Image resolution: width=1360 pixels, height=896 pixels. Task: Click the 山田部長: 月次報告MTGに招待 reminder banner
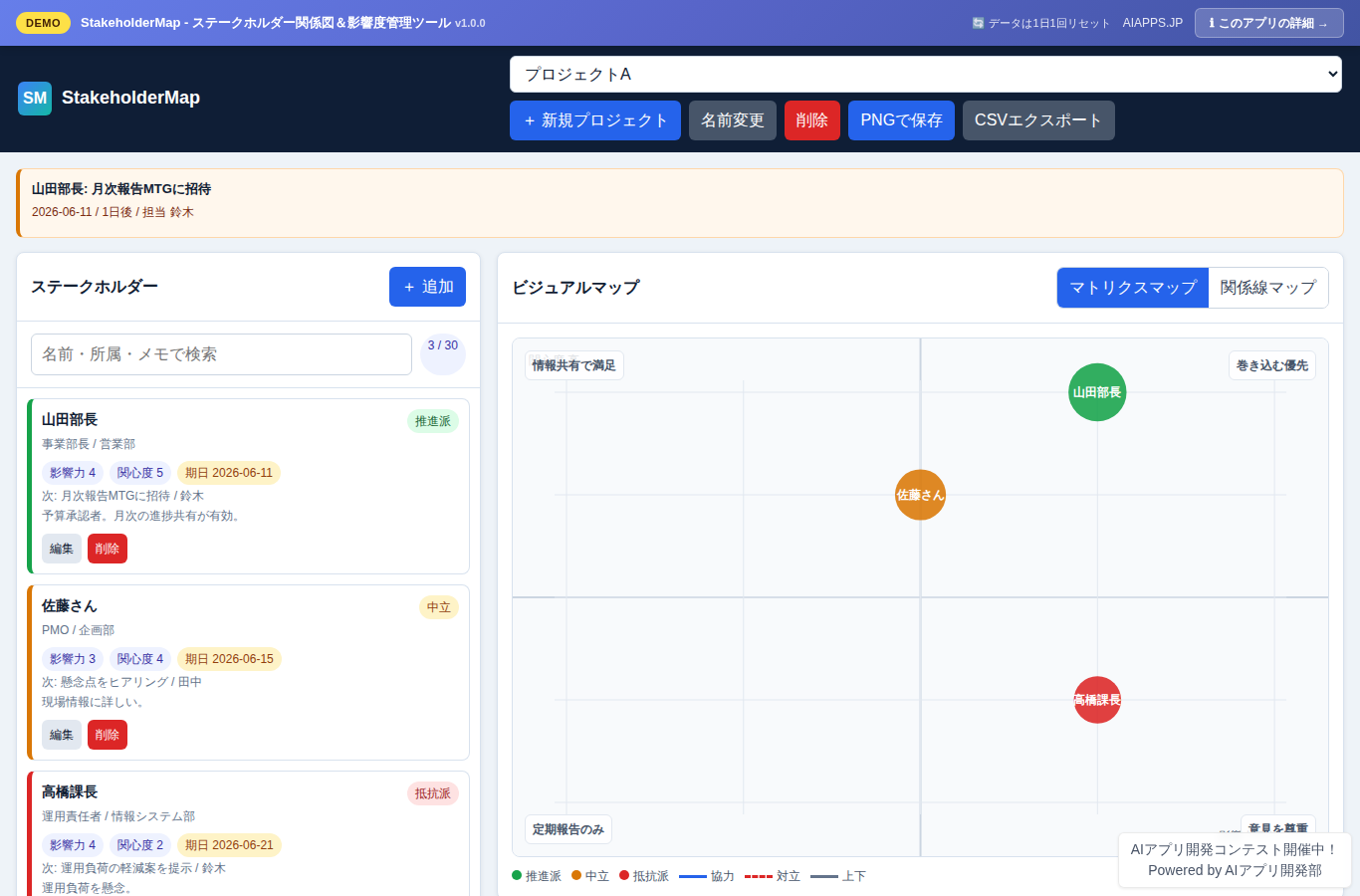(x=680, y=203)
